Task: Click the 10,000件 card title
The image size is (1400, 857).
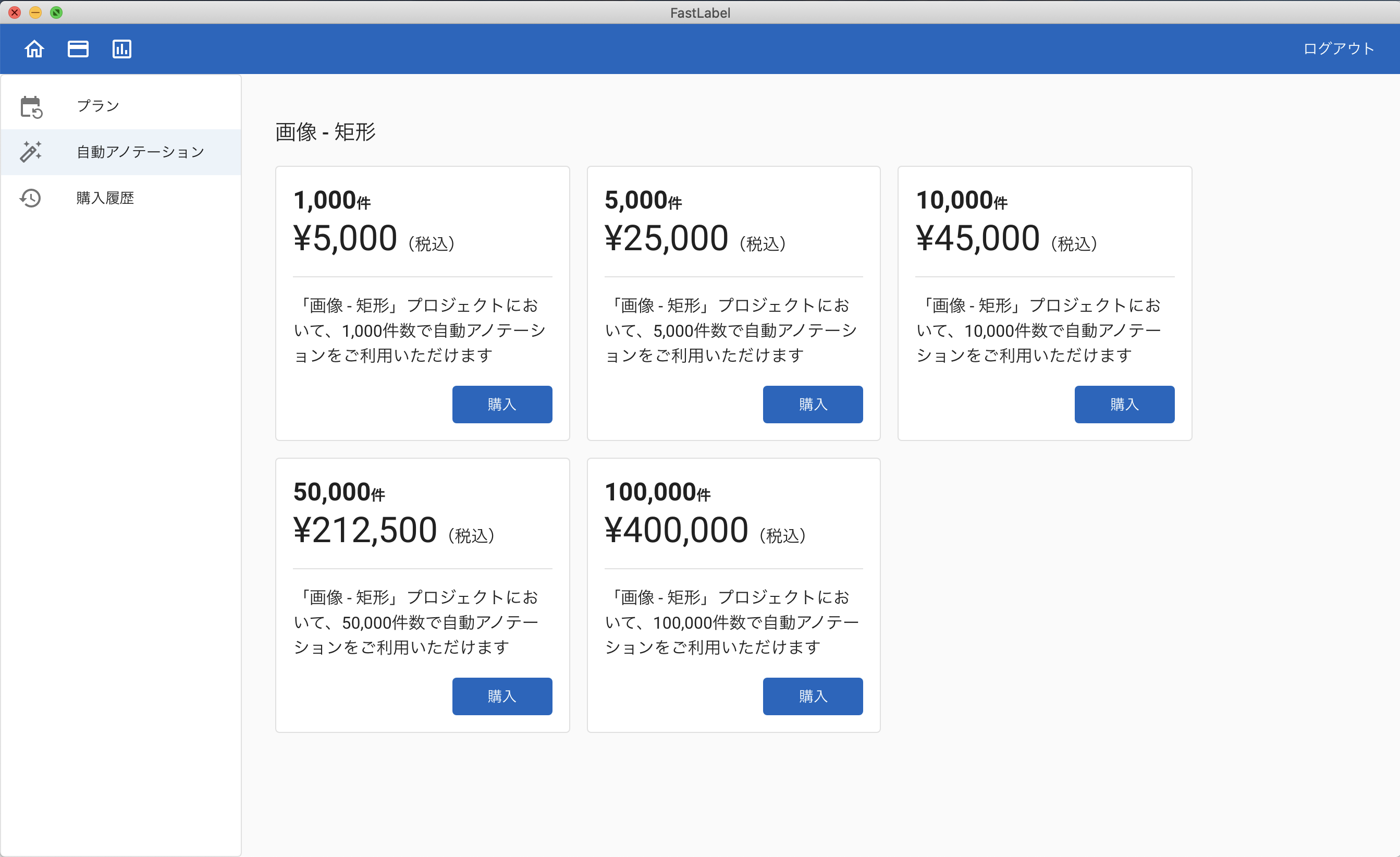Action: pyautogui.click(x=961, y=200)
